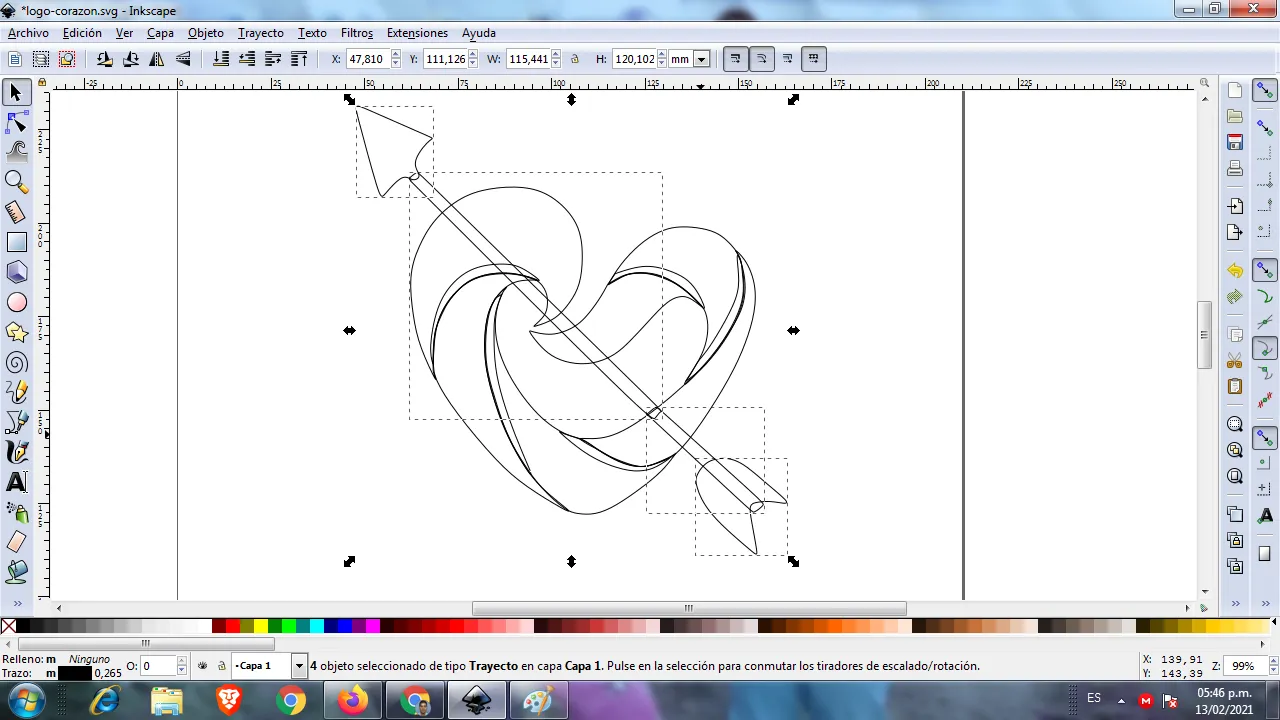Open the Capa 1 layer dropdown

[298, 666]
